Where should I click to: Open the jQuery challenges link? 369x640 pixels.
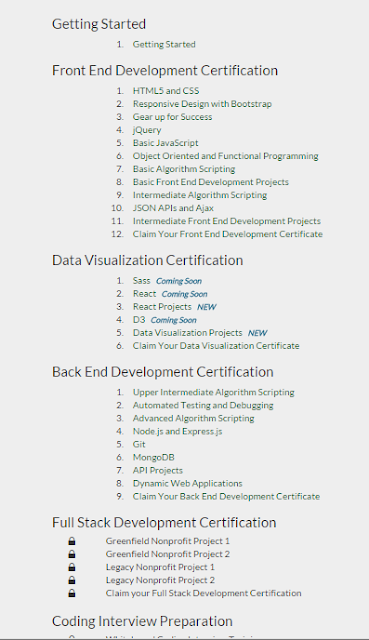(147, 130)
